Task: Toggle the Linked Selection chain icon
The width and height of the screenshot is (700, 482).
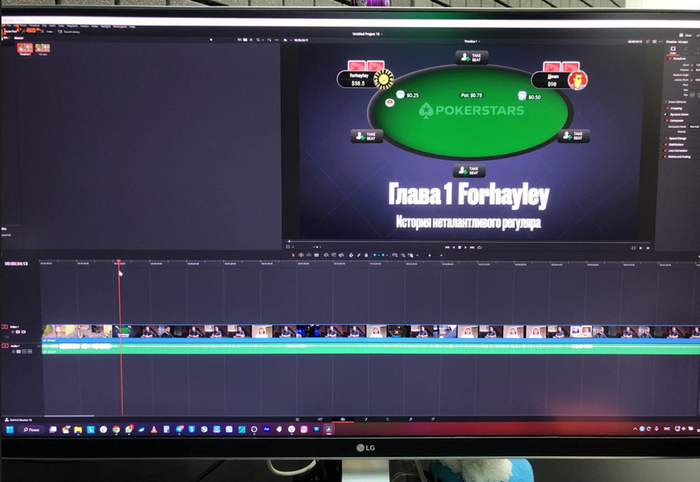Action: [358, 255]
